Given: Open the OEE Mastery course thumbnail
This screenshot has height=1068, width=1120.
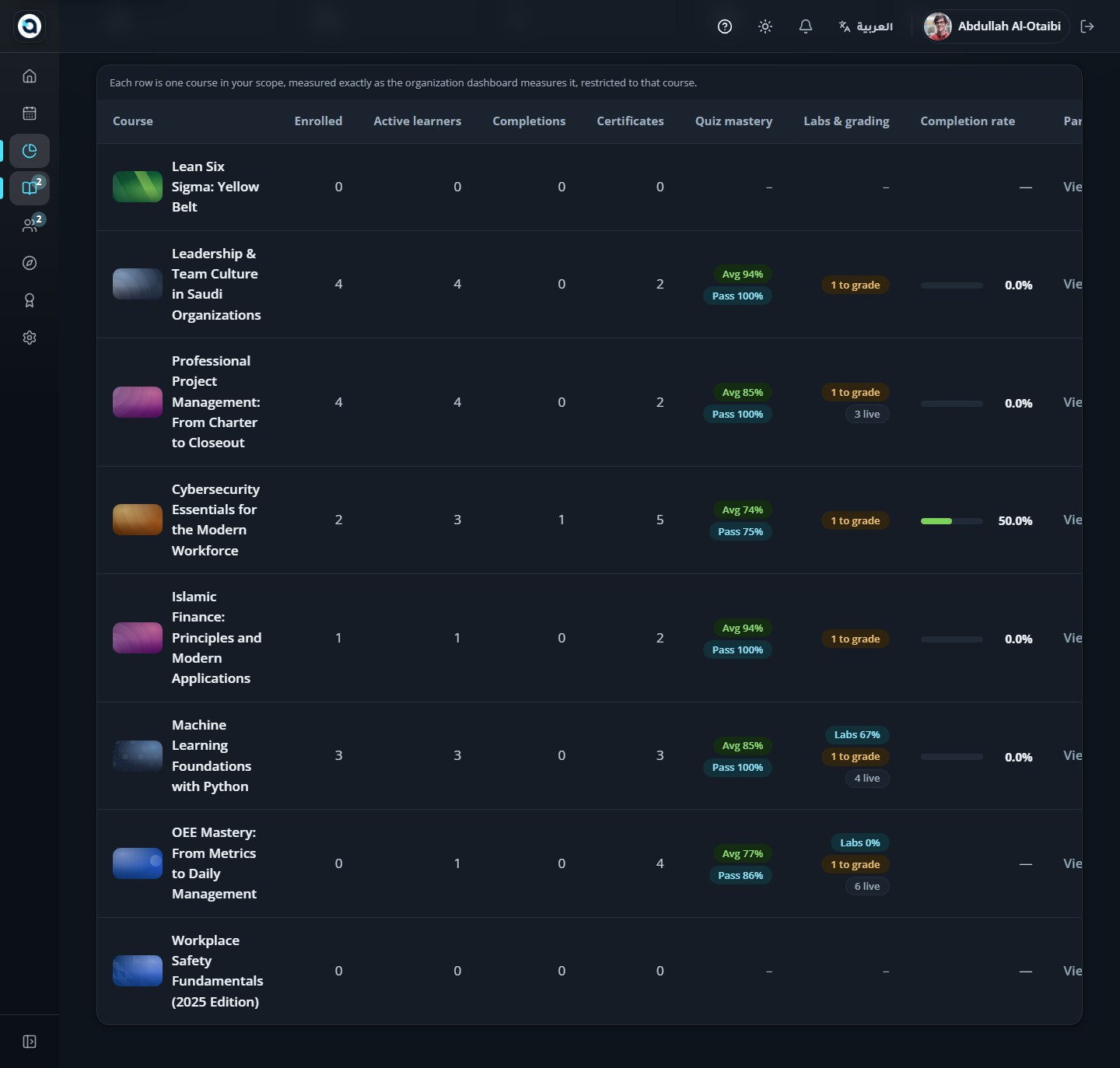Looking at the screenshot, I should tap(138, 863).
